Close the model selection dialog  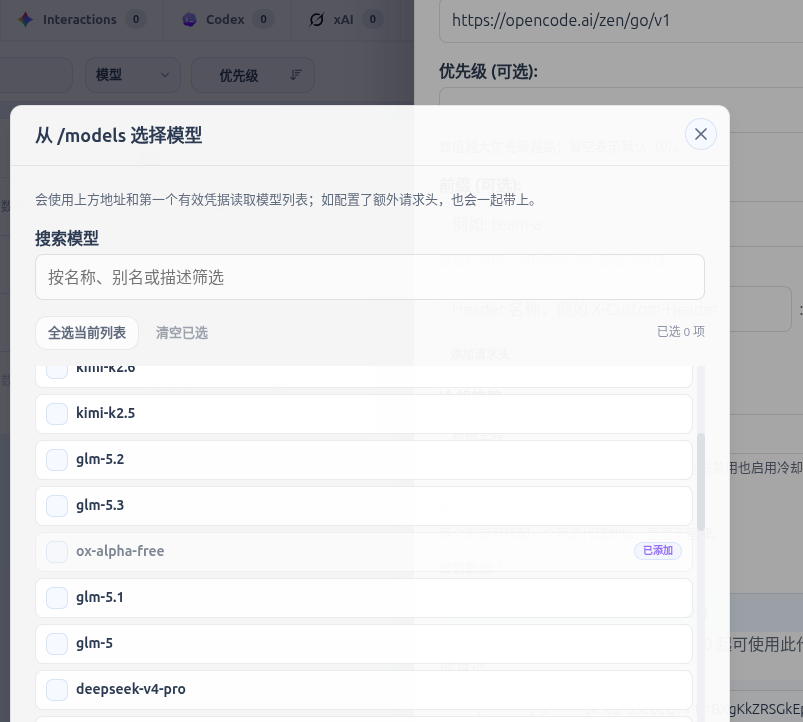pyautogui.click(x=700, y=134)
